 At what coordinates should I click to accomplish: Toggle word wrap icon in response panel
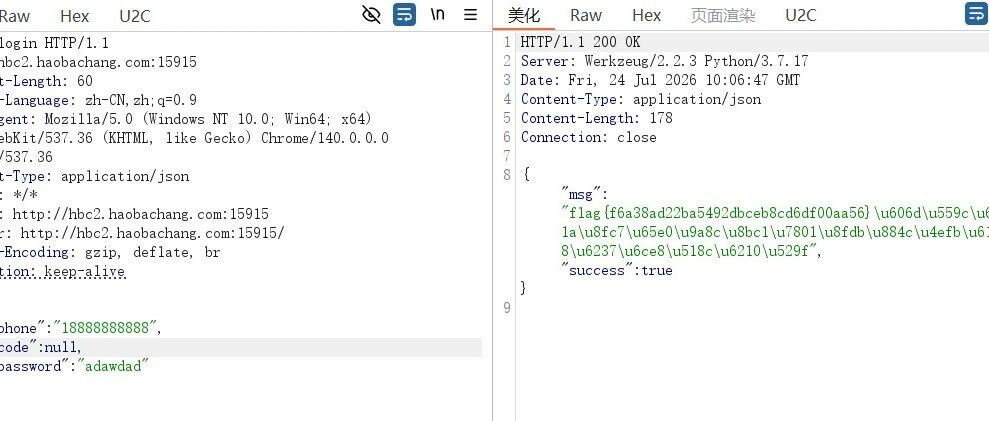[977, 15]
